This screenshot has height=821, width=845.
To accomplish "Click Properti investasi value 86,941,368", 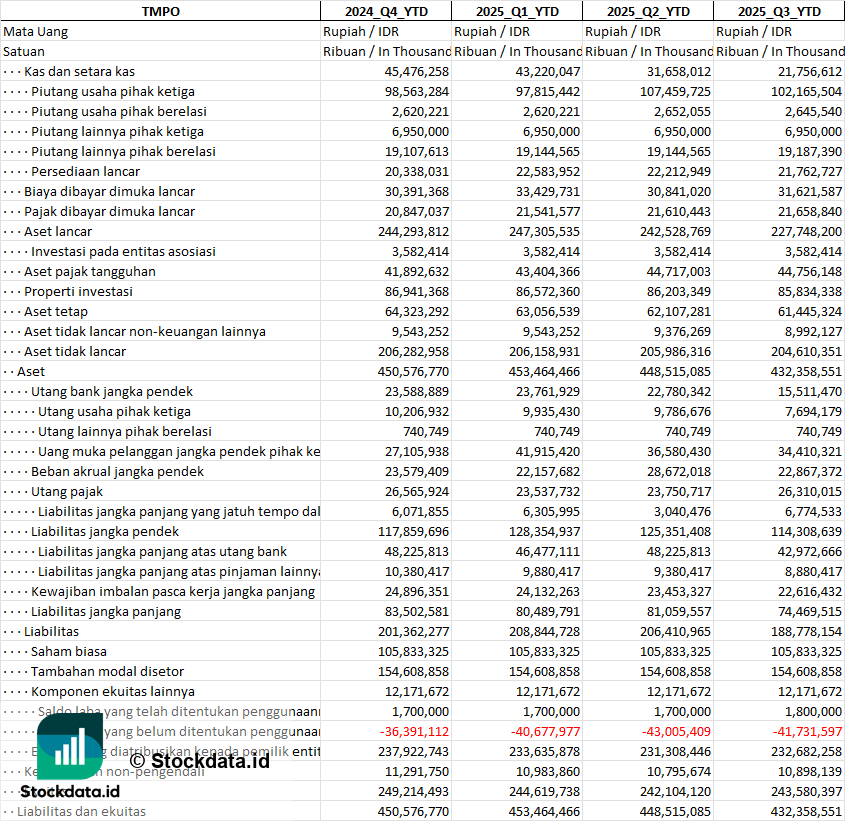I will point(417,292).
